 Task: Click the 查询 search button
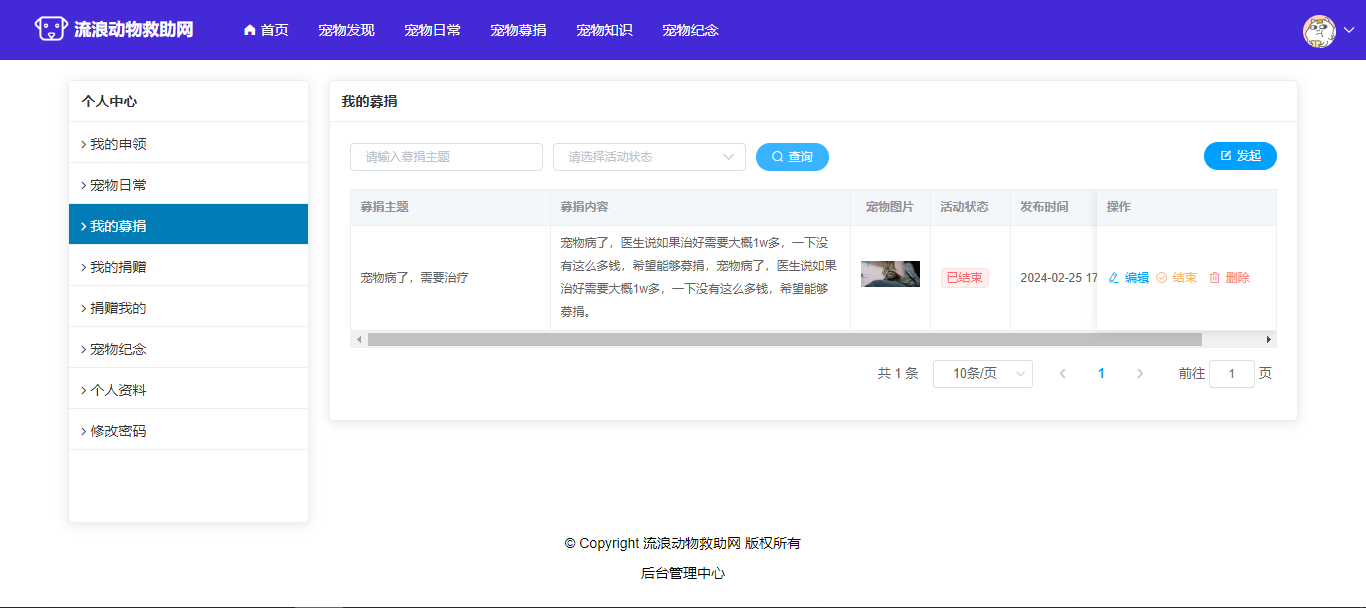pos(792,157)
